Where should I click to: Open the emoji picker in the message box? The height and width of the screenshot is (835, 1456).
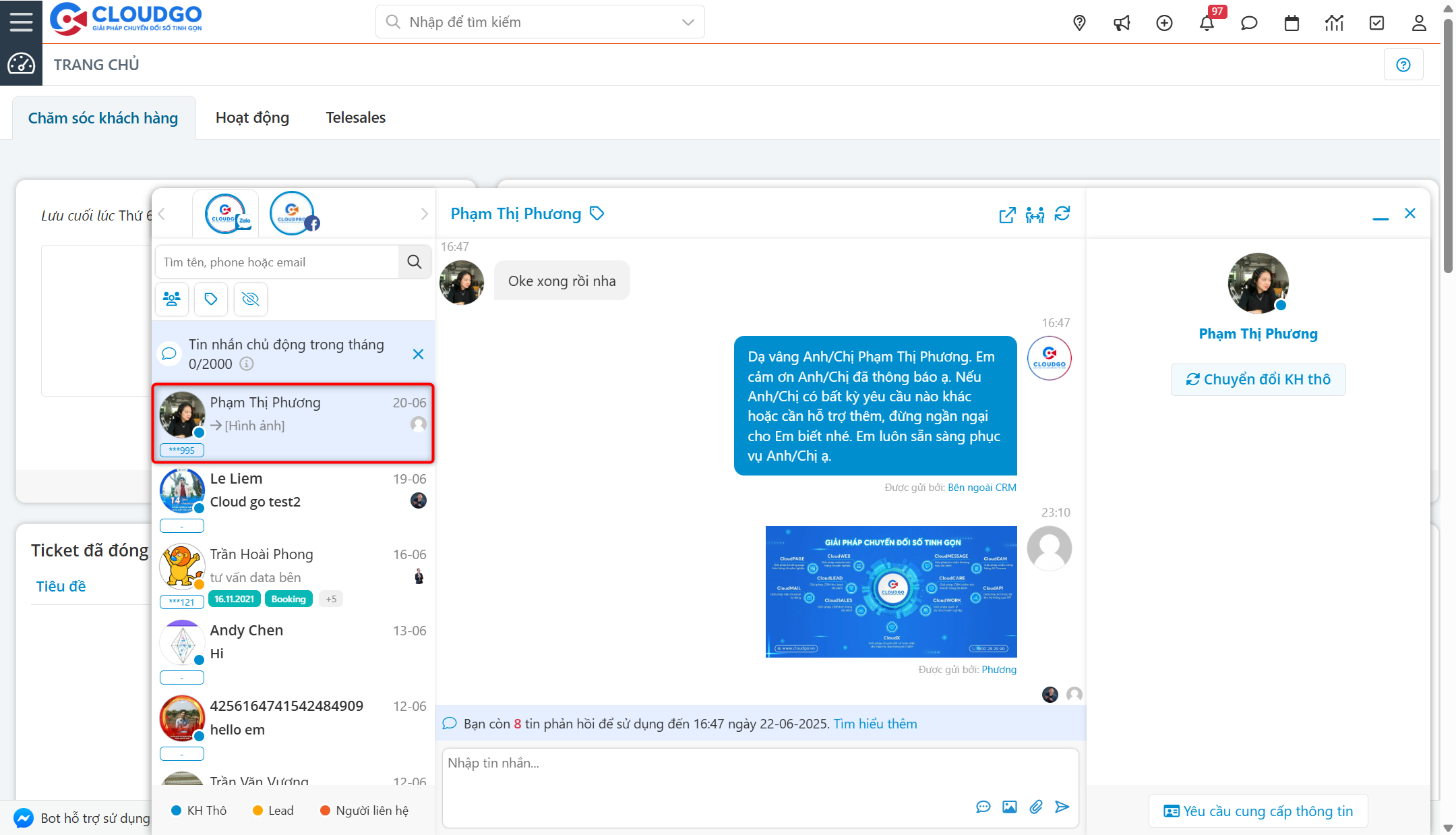pos(983,807)
